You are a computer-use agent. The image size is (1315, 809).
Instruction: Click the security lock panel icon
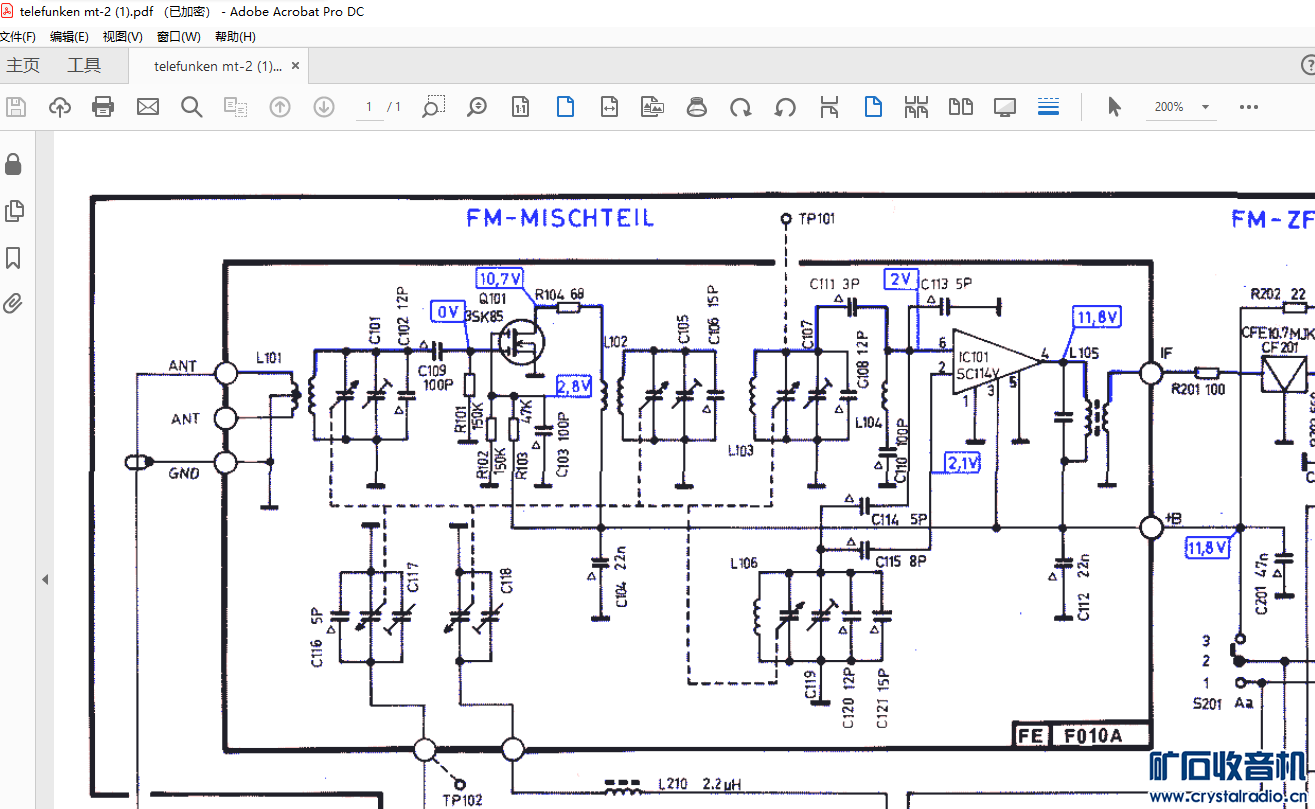(13, 164)
